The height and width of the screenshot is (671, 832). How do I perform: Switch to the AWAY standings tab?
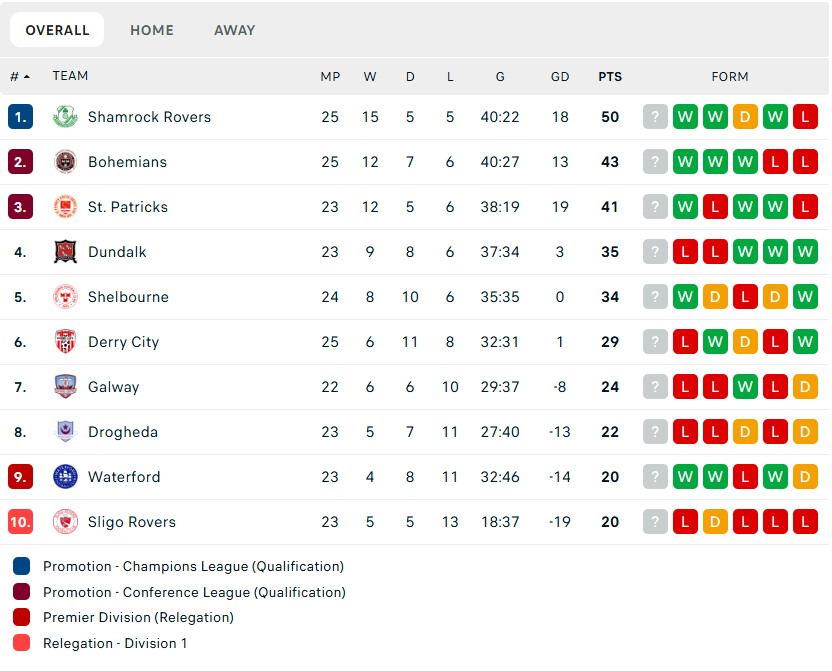coord(235,30)
